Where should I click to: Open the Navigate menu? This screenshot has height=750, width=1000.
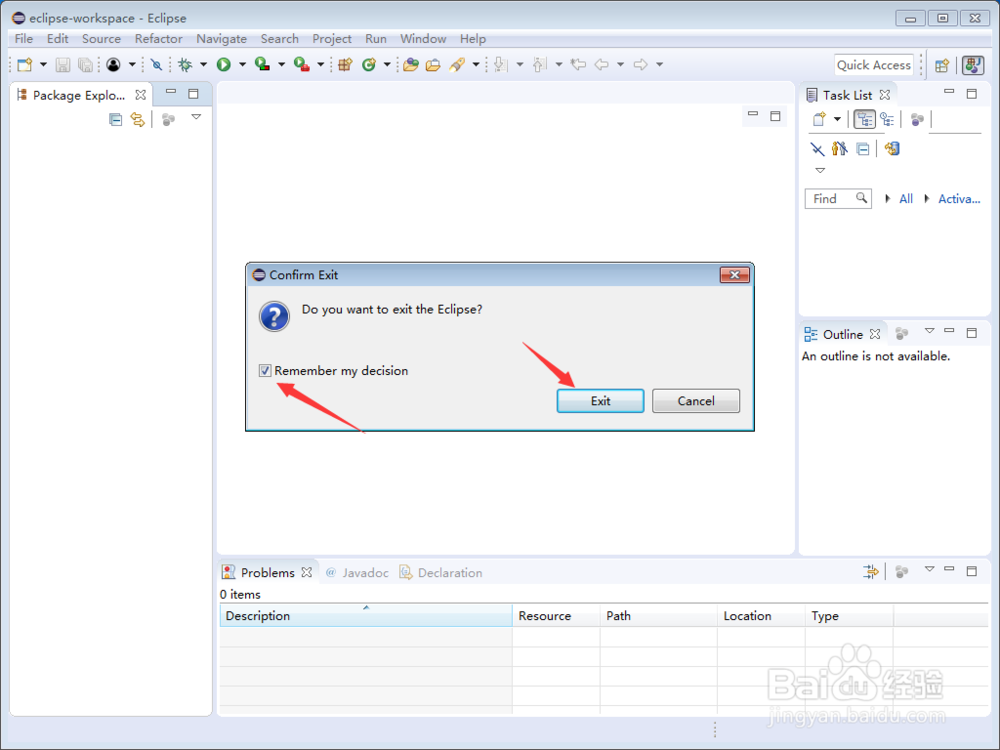(x=221, y=39)
